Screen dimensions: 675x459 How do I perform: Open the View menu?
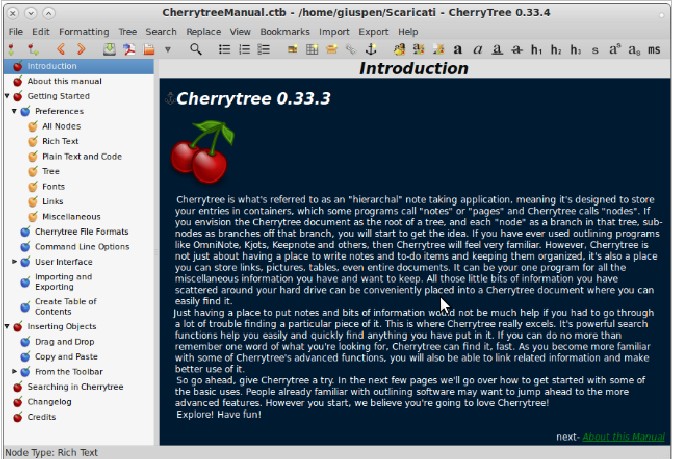point(240,32)
